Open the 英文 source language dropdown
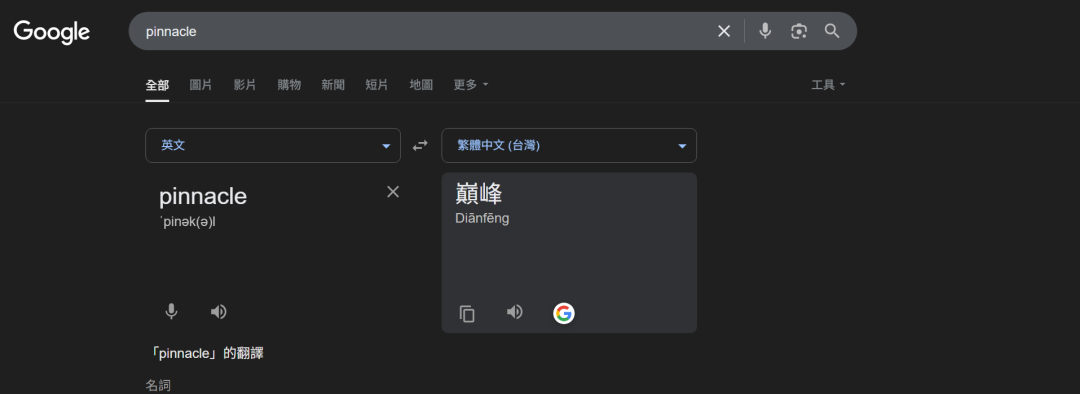The height and width of the screenshot is (394, 1080). [x=273, y=145]
